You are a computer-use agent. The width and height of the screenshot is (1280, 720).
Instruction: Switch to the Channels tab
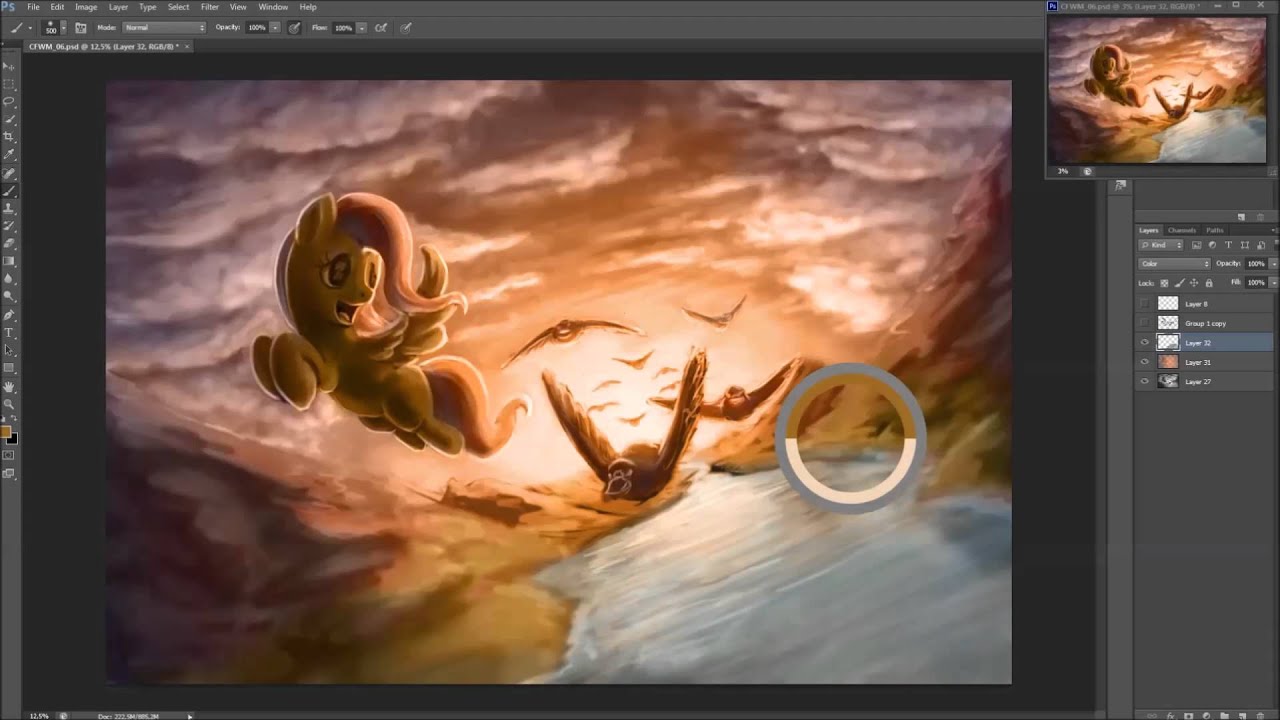click(1181, 230)
